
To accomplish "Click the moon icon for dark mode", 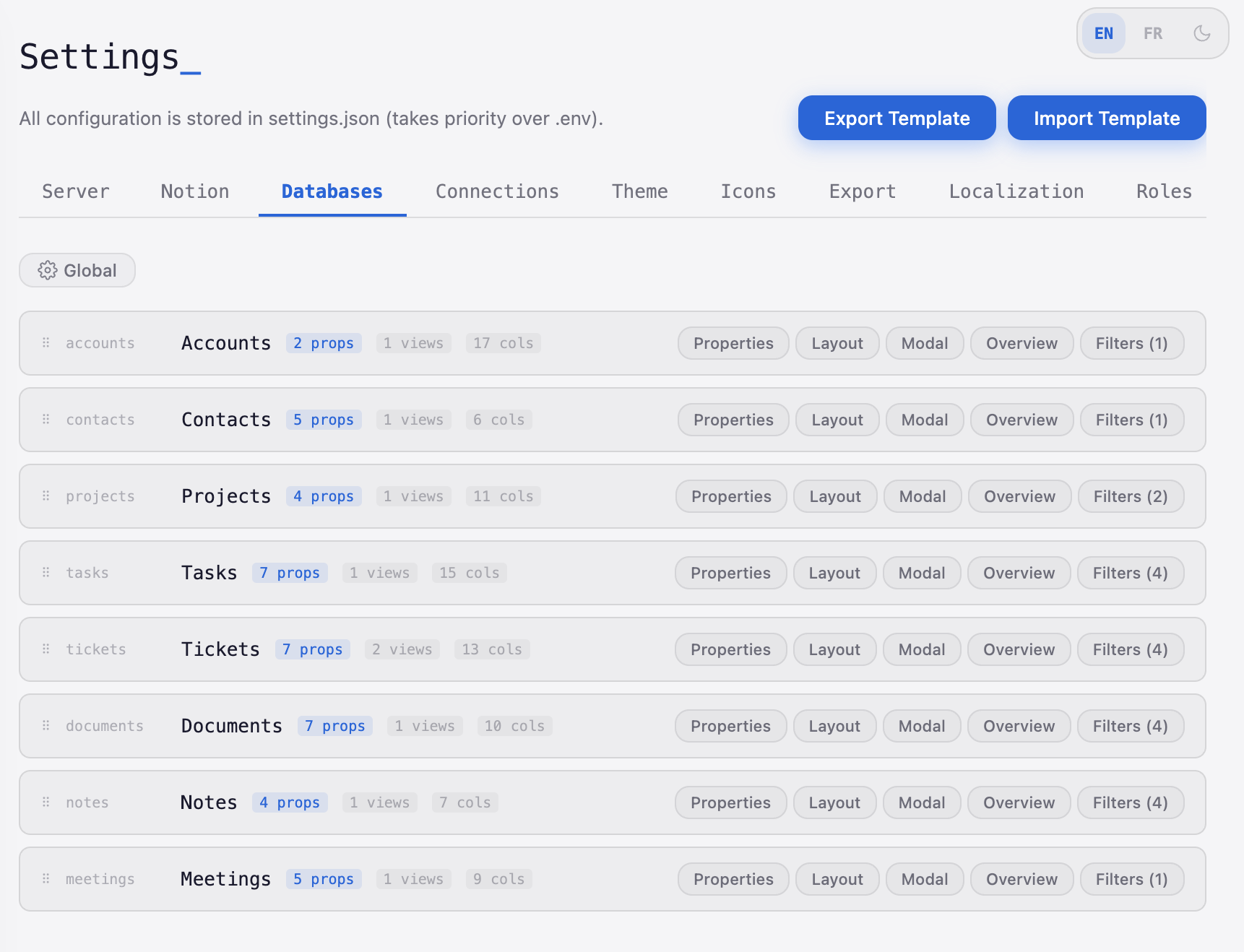I will tap(1201, 33).
